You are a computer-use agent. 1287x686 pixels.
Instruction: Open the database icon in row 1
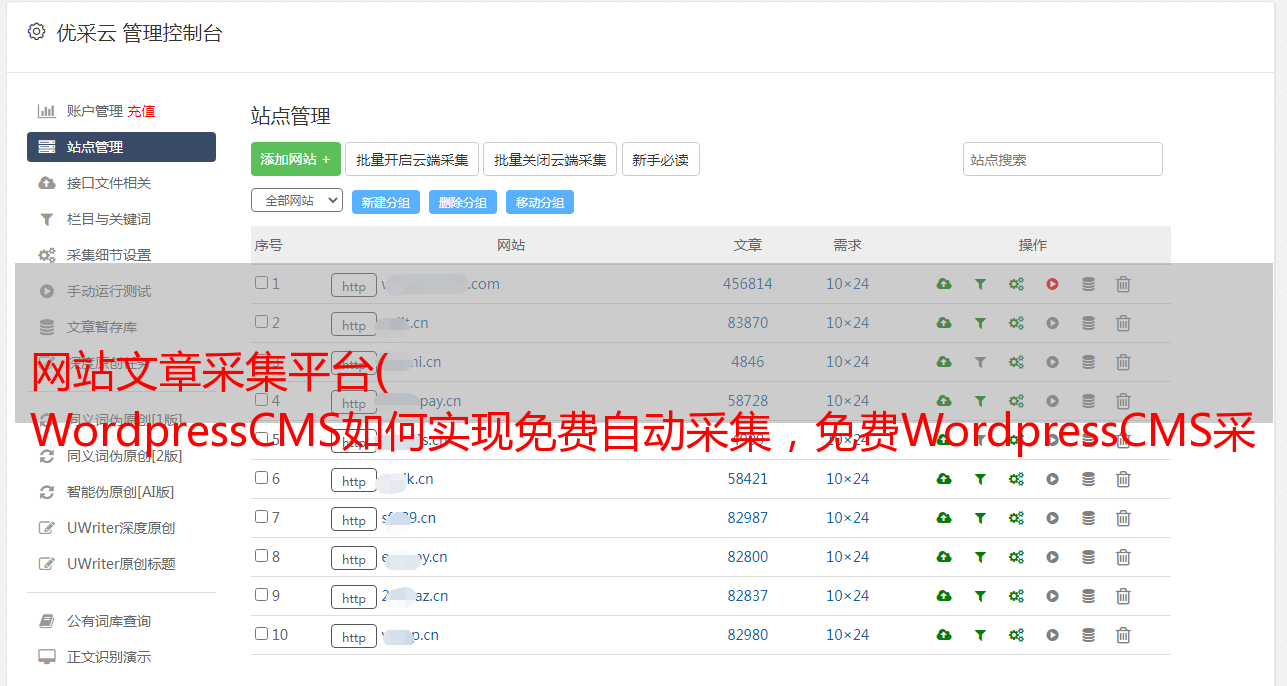coord(1088,284)
